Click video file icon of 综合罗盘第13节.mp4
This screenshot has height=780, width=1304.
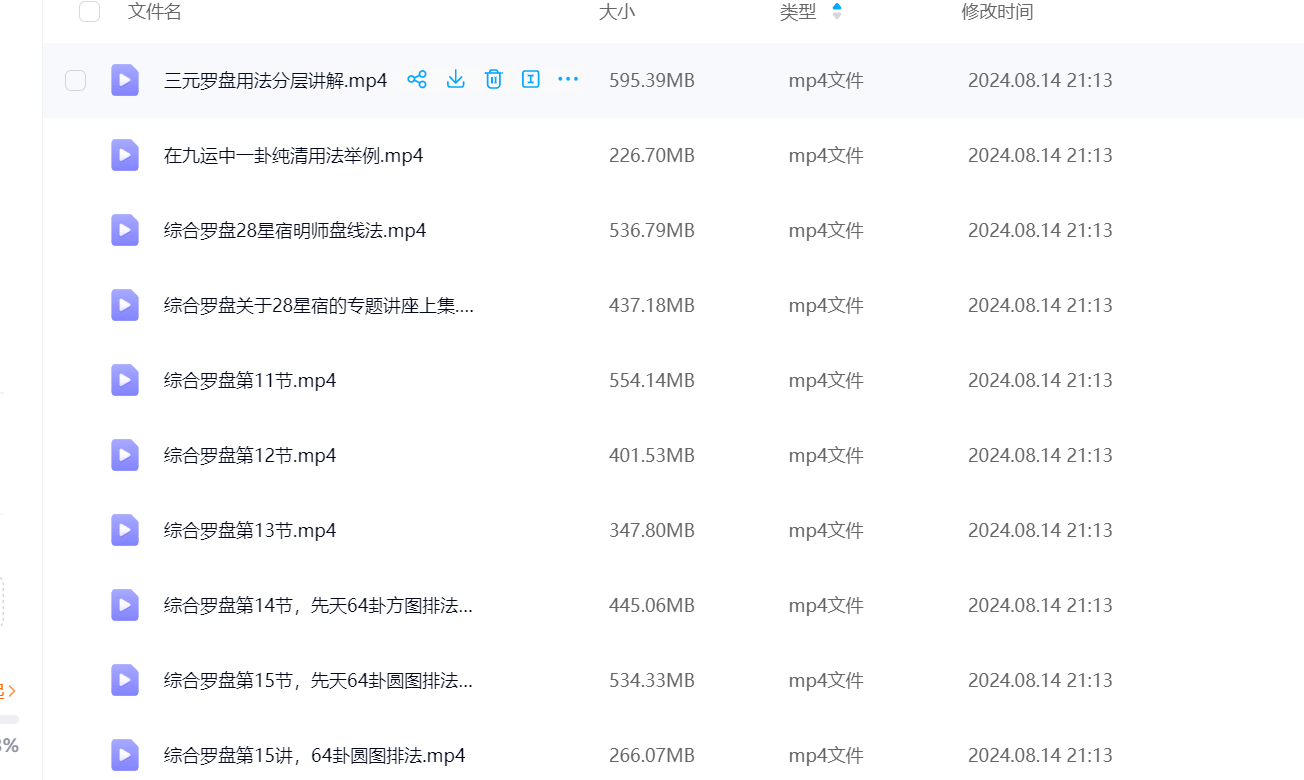125,530
